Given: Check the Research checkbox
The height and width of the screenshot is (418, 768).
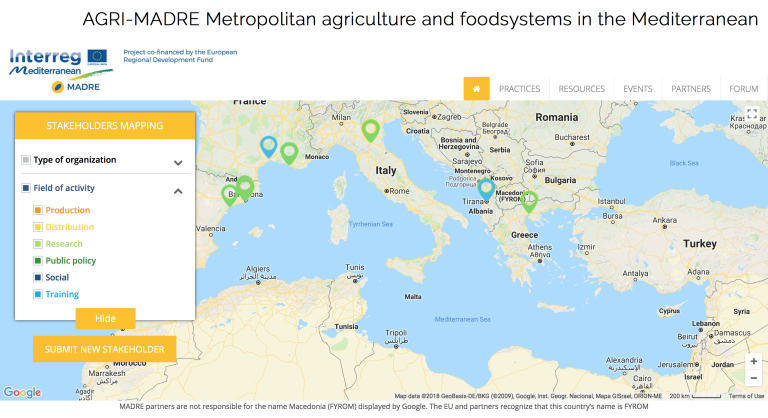Looking at the screenshot, I should click(38, 244).
